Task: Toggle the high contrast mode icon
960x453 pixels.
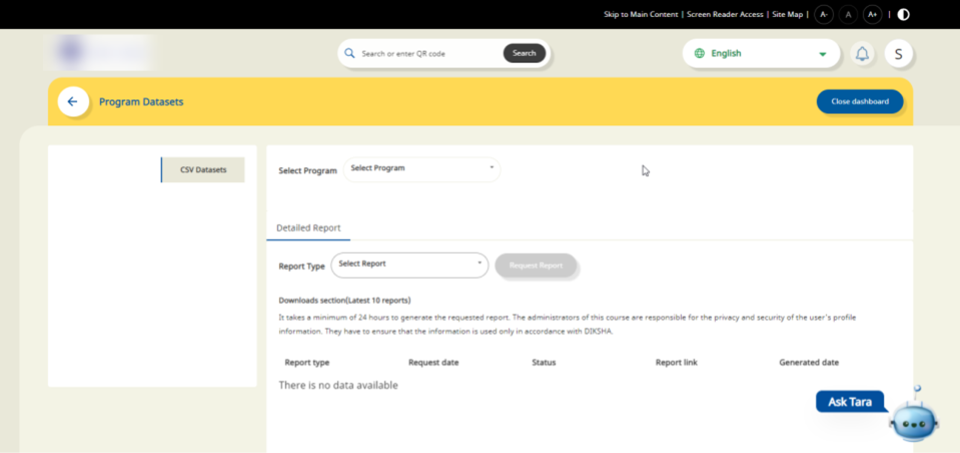Action: click(x=904, y=14)
